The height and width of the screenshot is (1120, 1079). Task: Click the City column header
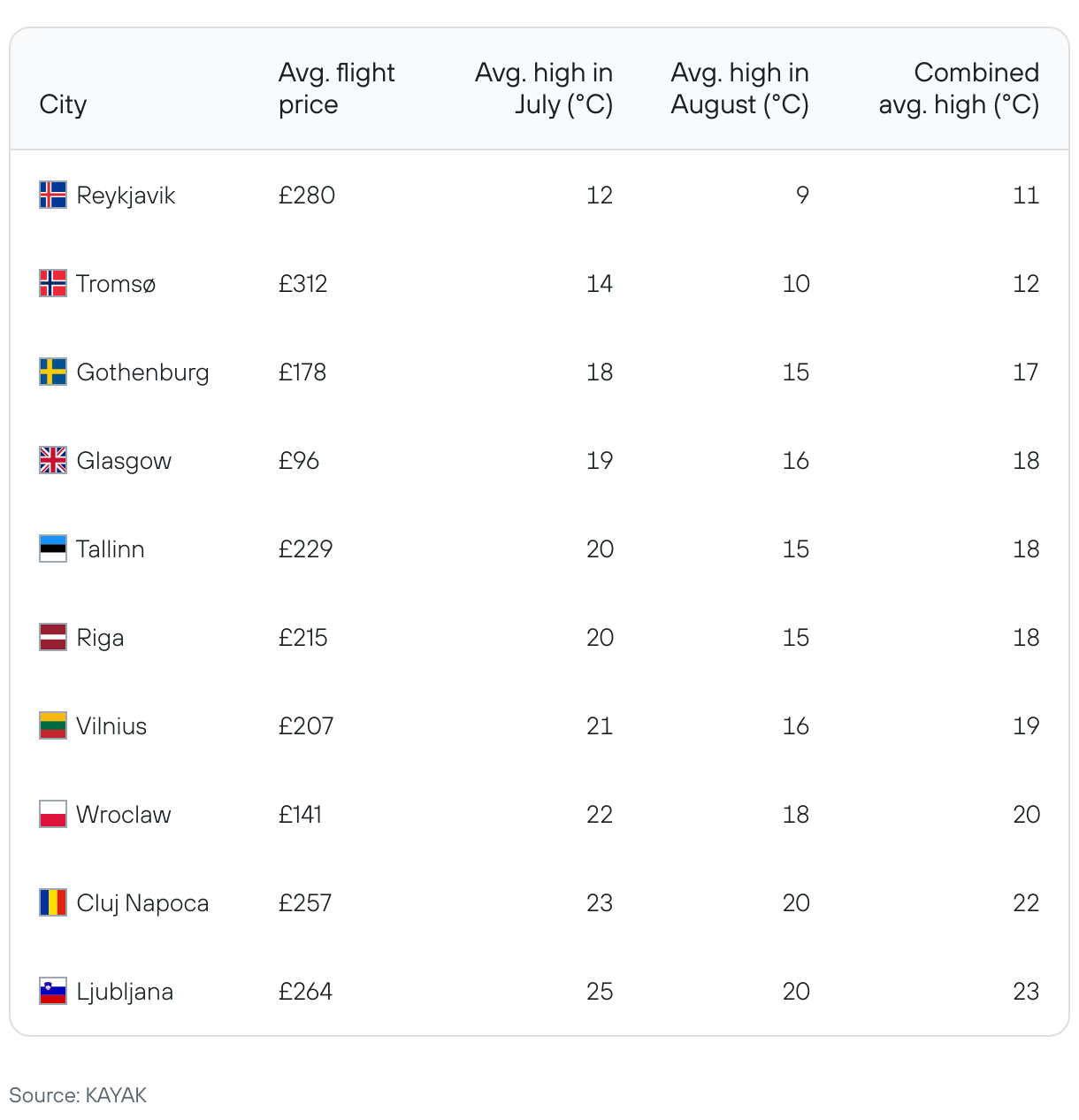[63, 104]
